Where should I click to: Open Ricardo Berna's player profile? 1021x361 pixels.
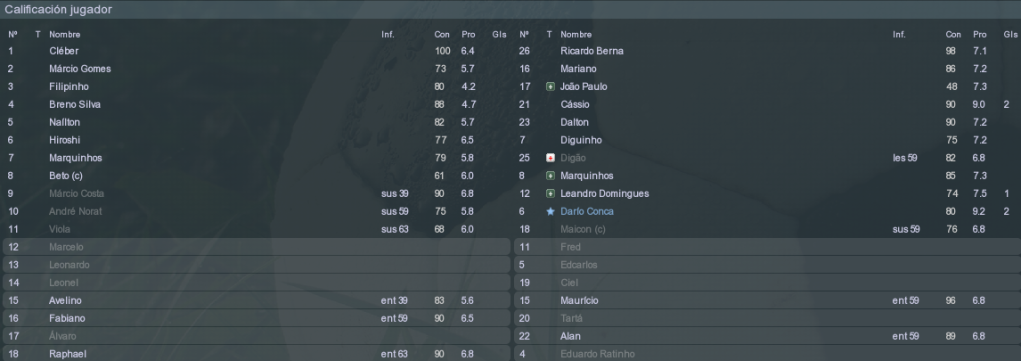pos(591,51)
